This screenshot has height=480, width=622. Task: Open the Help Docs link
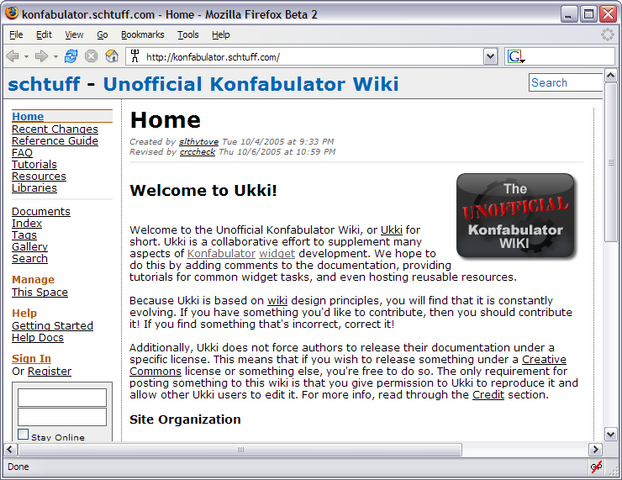(38, 338)
